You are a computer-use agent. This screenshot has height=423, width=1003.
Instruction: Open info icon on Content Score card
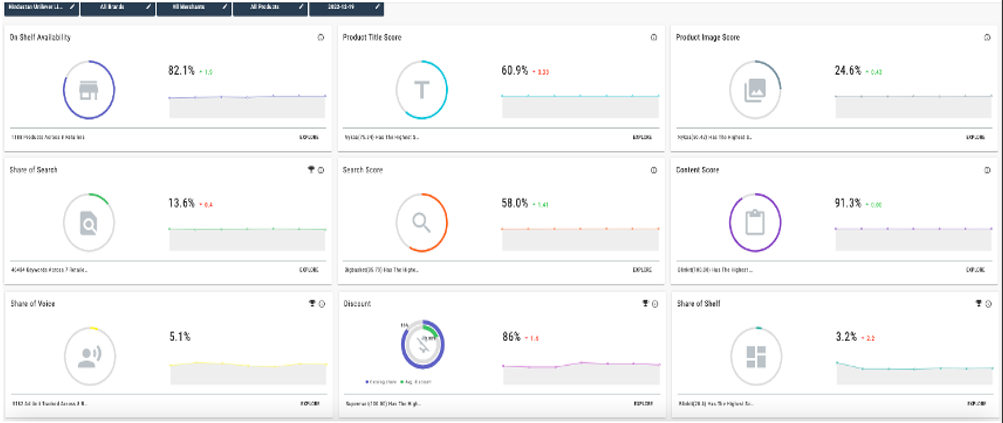click(x=988, y=170)
